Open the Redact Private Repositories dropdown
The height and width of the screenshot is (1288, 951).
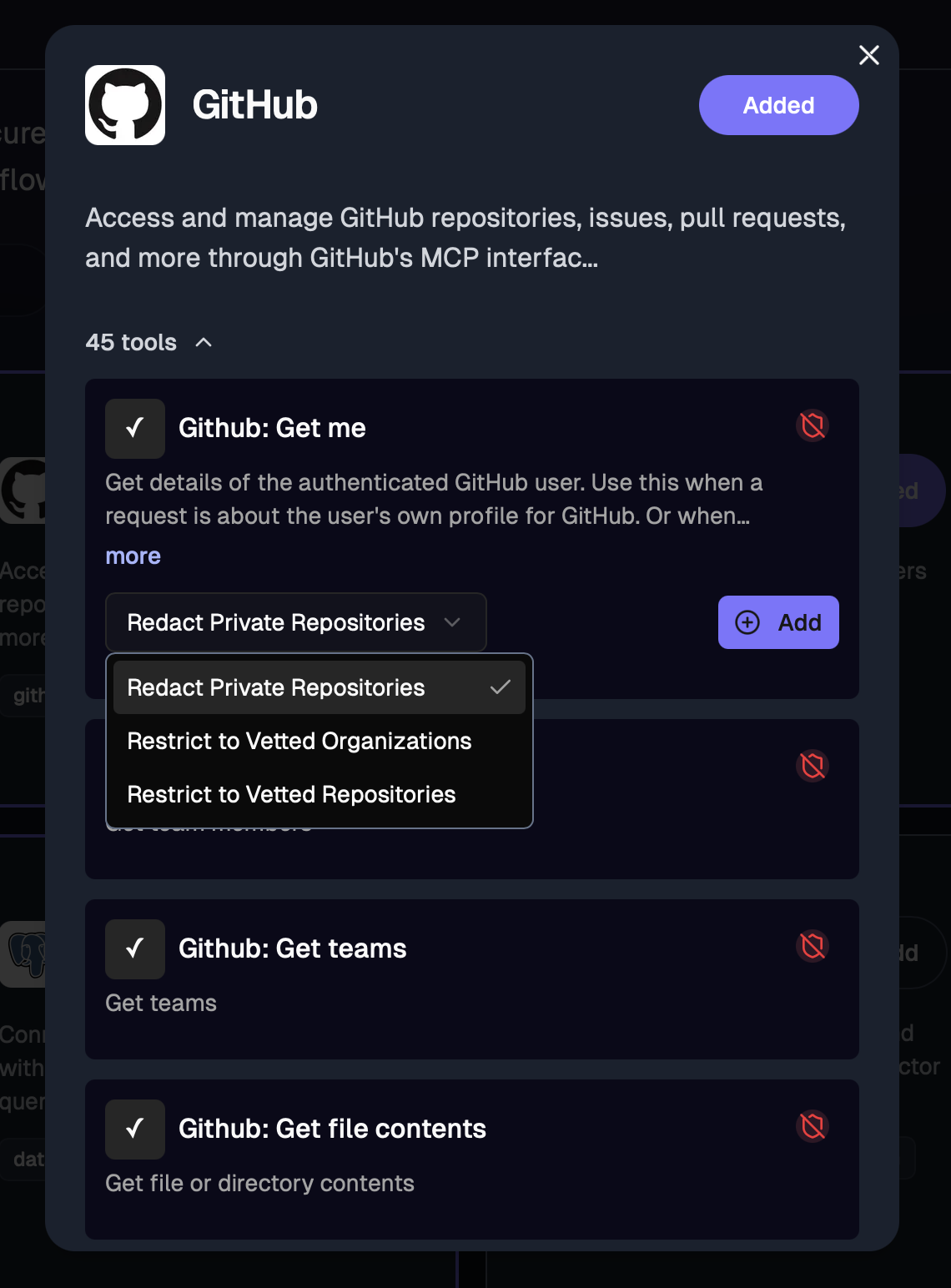click(295, 622)
